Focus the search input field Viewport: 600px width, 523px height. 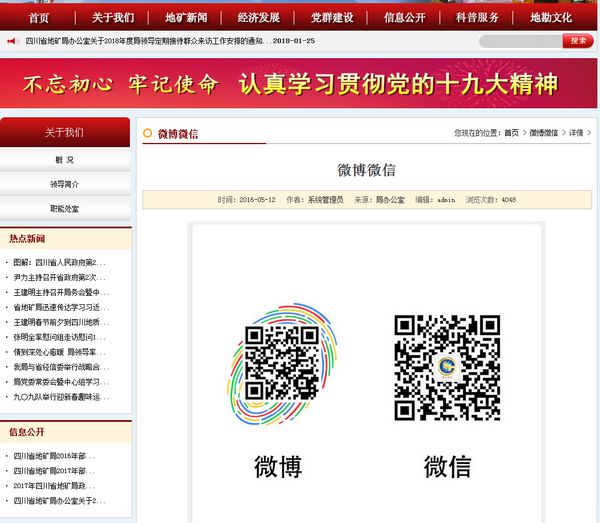click(520, 41)
